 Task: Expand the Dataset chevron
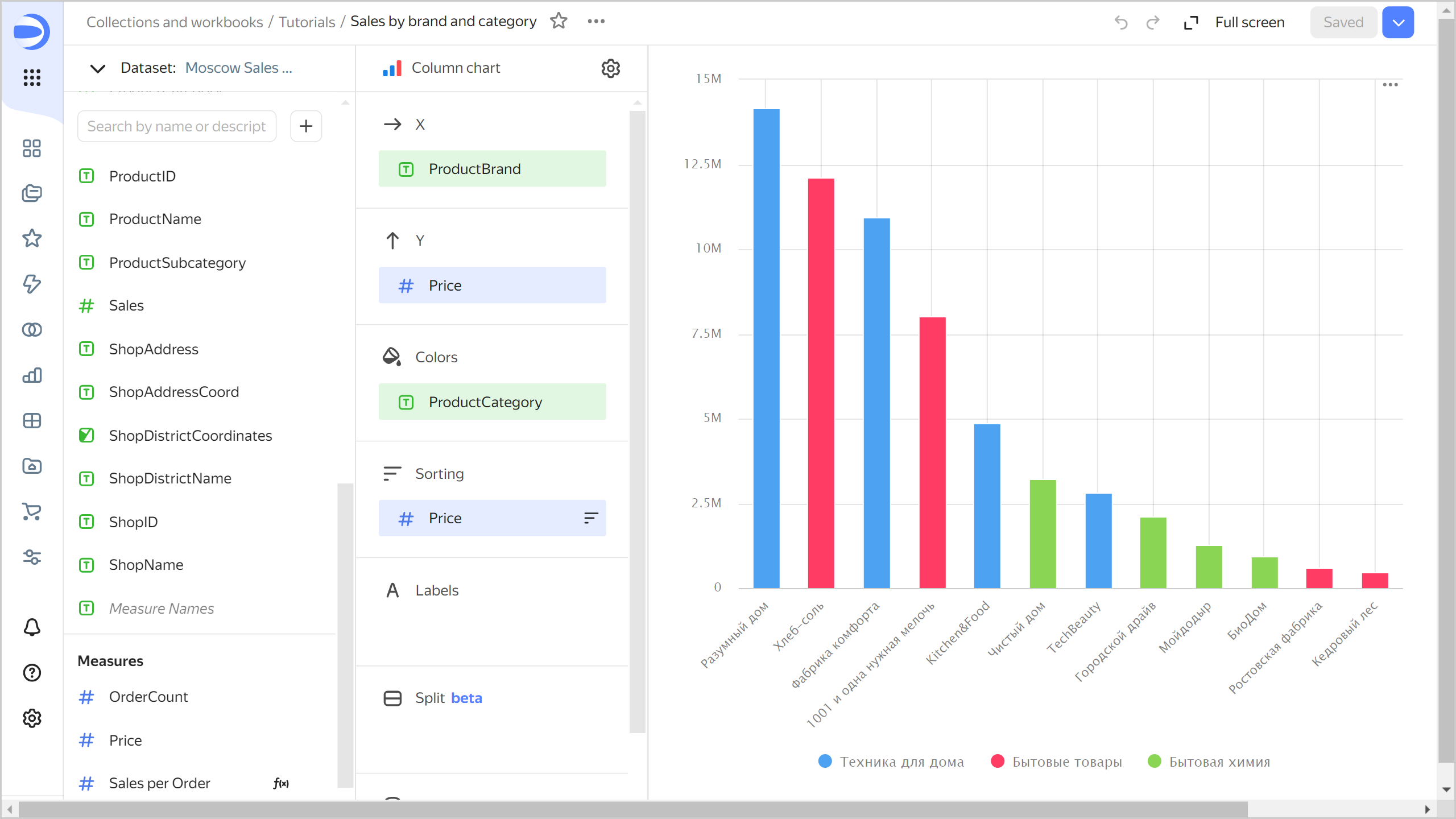point(98,68)
